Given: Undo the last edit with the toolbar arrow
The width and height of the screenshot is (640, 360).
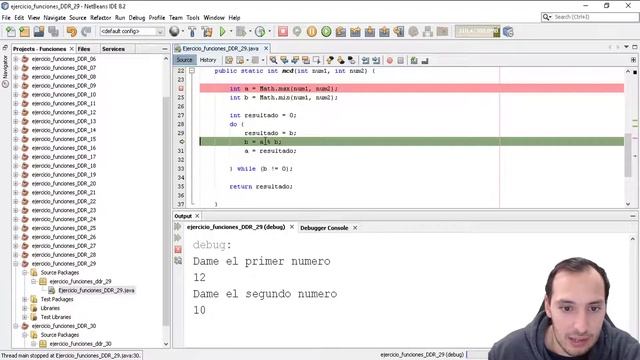Looking at the screenshot, I should click(72, 31).
